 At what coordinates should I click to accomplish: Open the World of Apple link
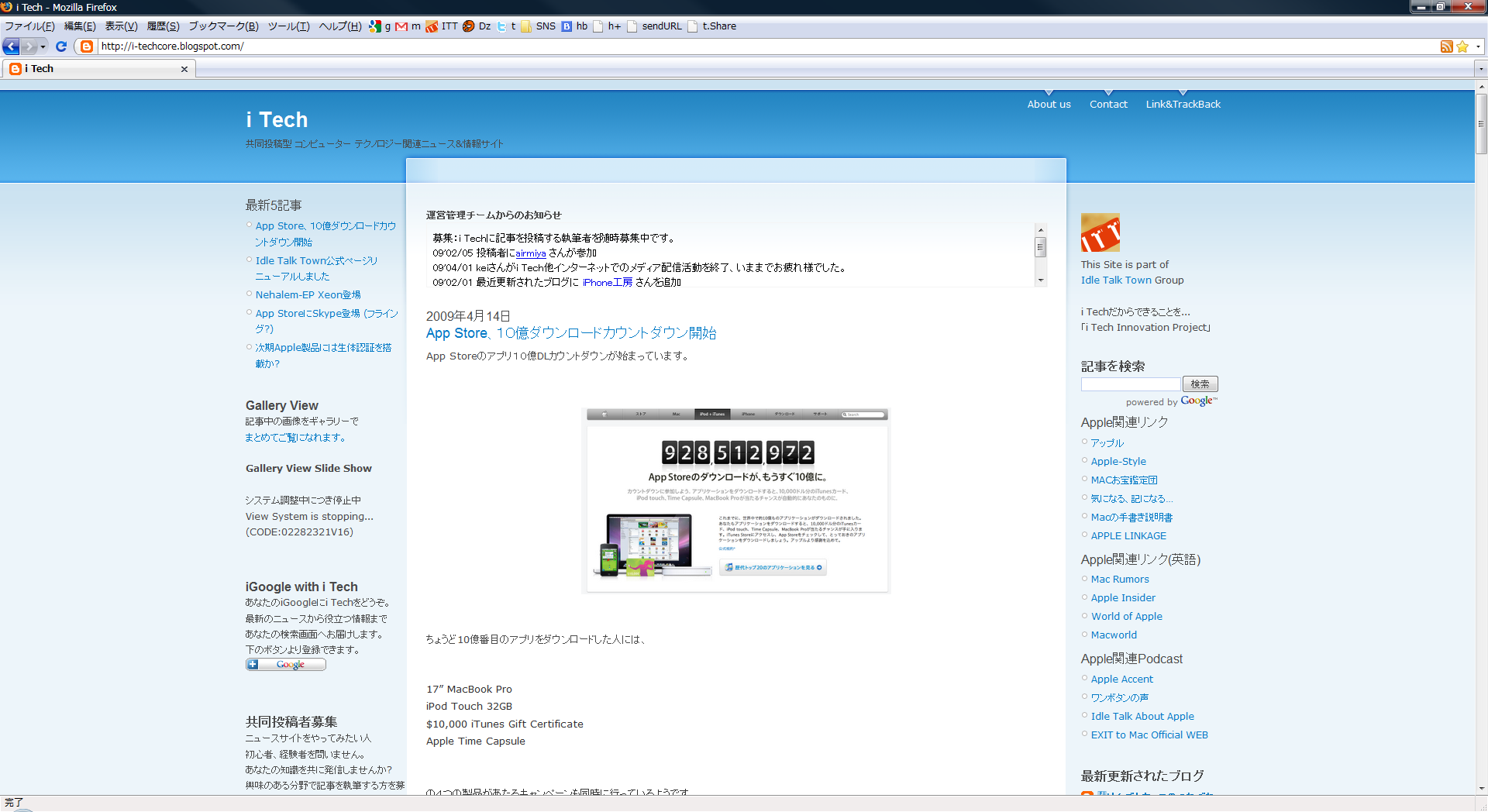[1127, 617]
